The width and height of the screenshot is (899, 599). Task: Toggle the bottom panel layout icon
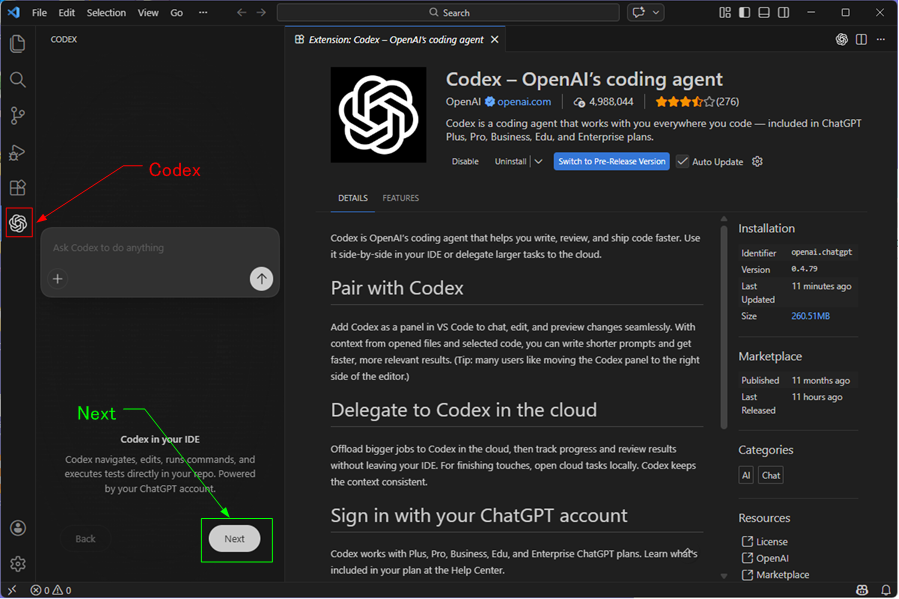(x=764, y=13)
